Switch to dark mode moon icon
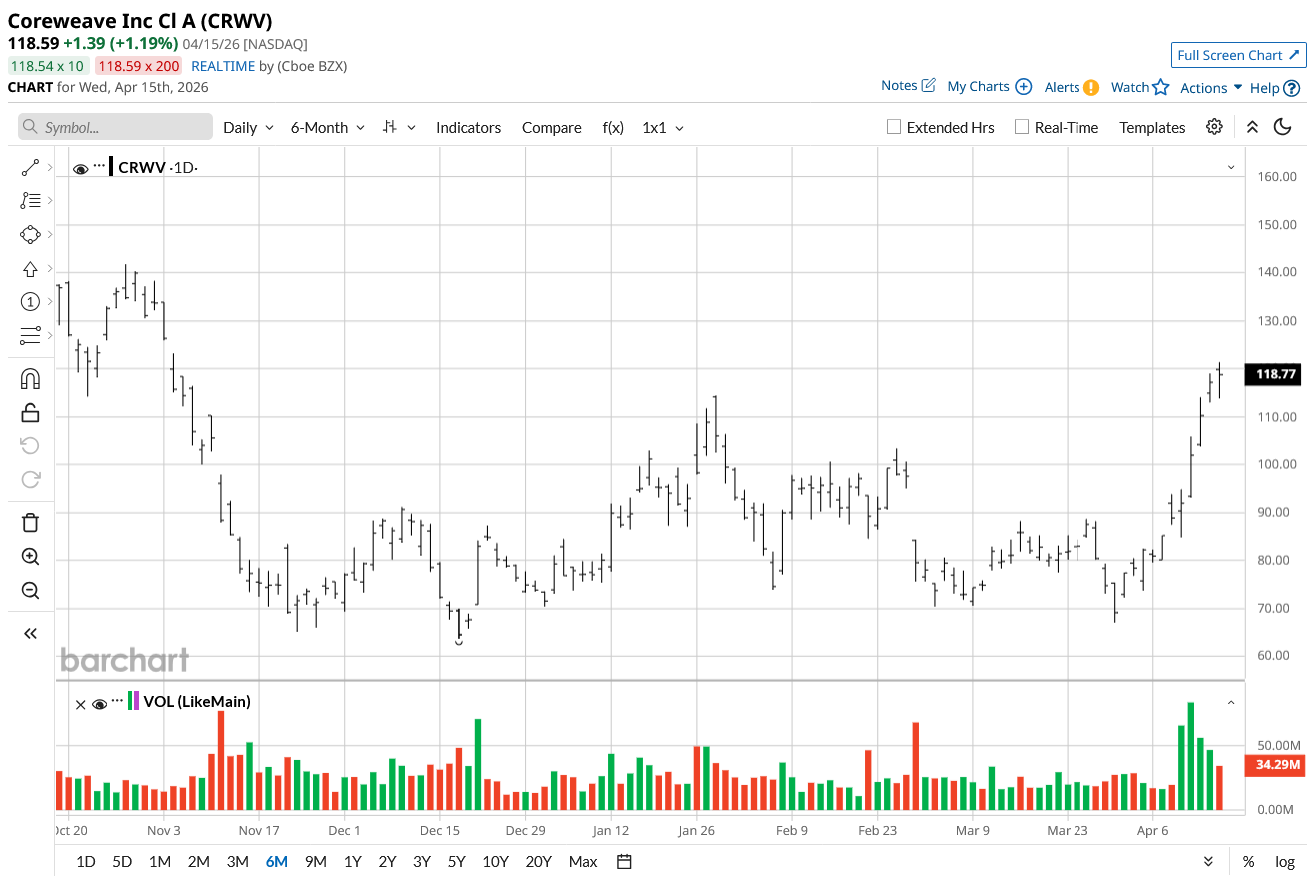 coord(1283,127)
